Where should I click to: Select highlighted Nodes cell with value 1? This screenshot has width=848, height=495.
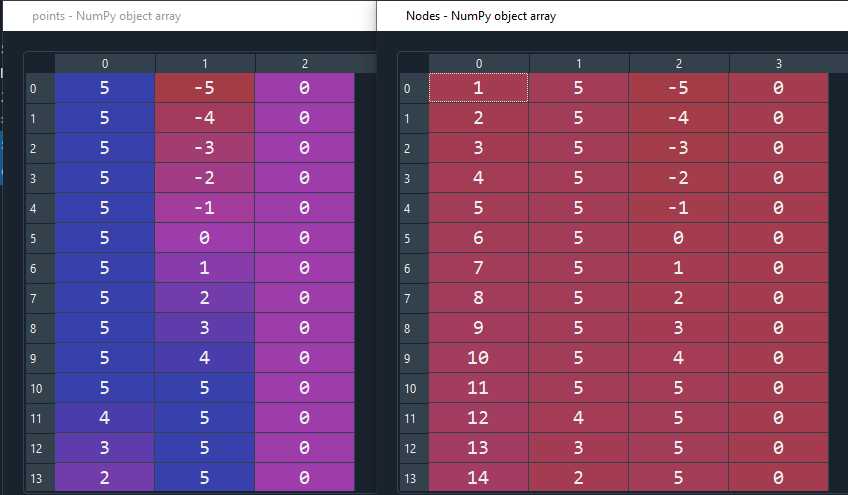tap(479, 88)
